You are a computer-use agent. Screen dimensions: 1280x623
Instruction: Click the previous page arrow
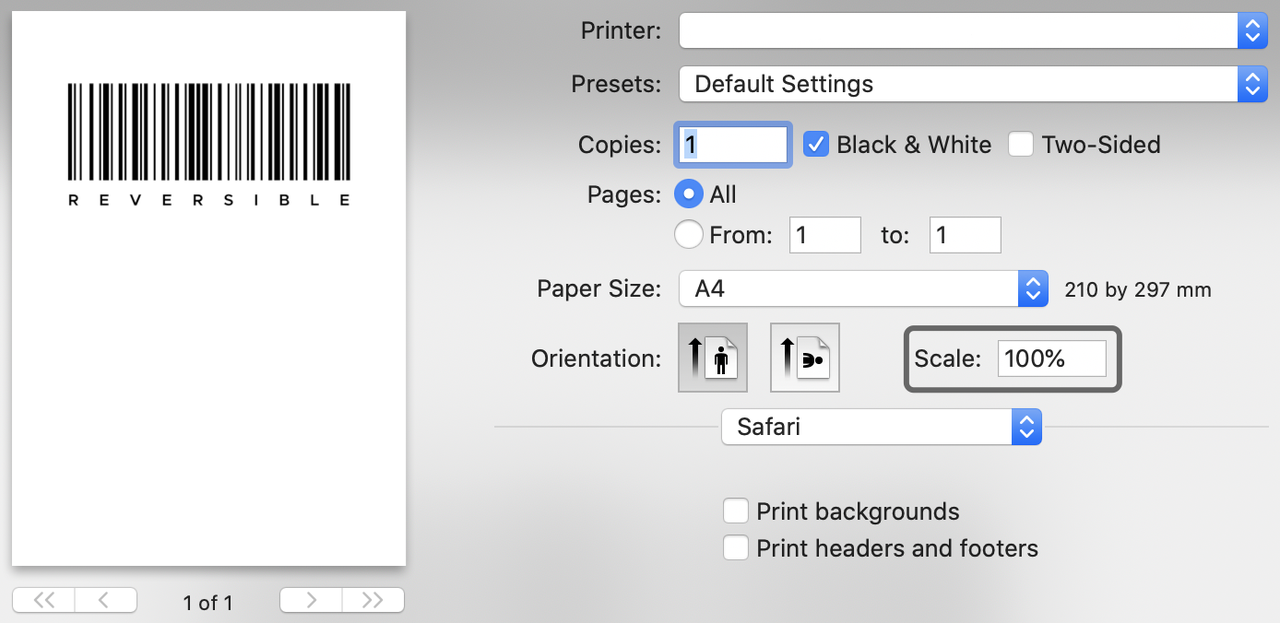click(x=106, y=600)
